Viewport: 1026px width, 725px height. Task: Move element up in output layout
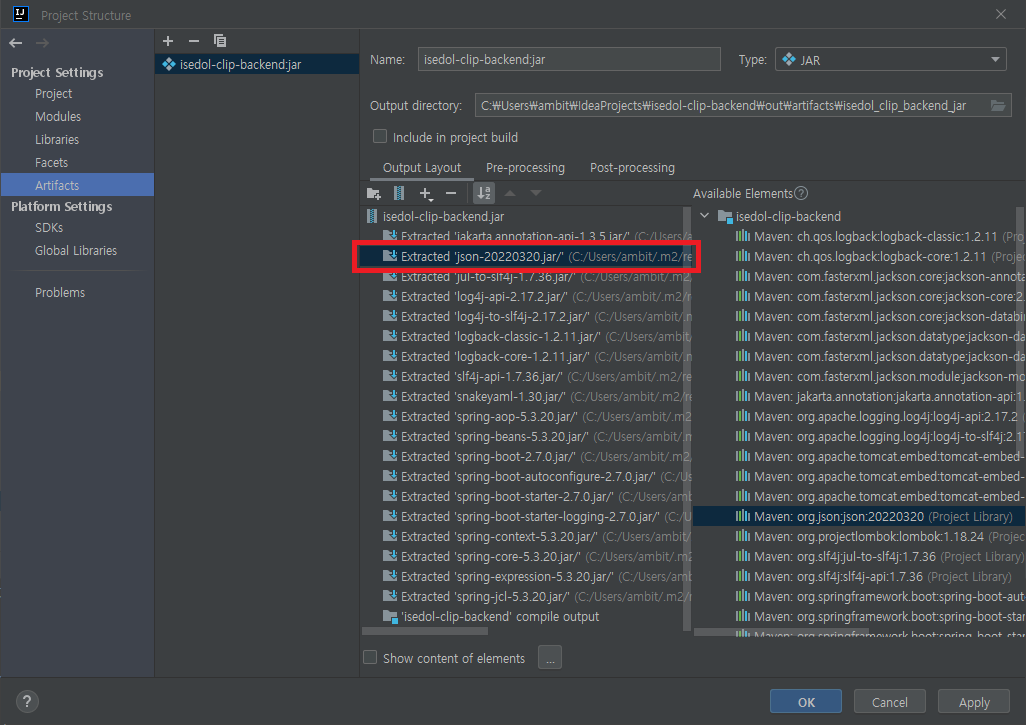[x=510, y=193]
